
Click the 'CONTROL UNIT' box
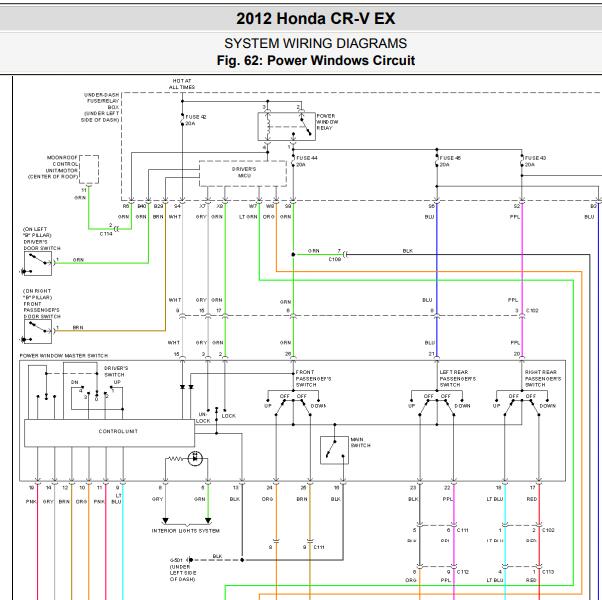[109, 433]
